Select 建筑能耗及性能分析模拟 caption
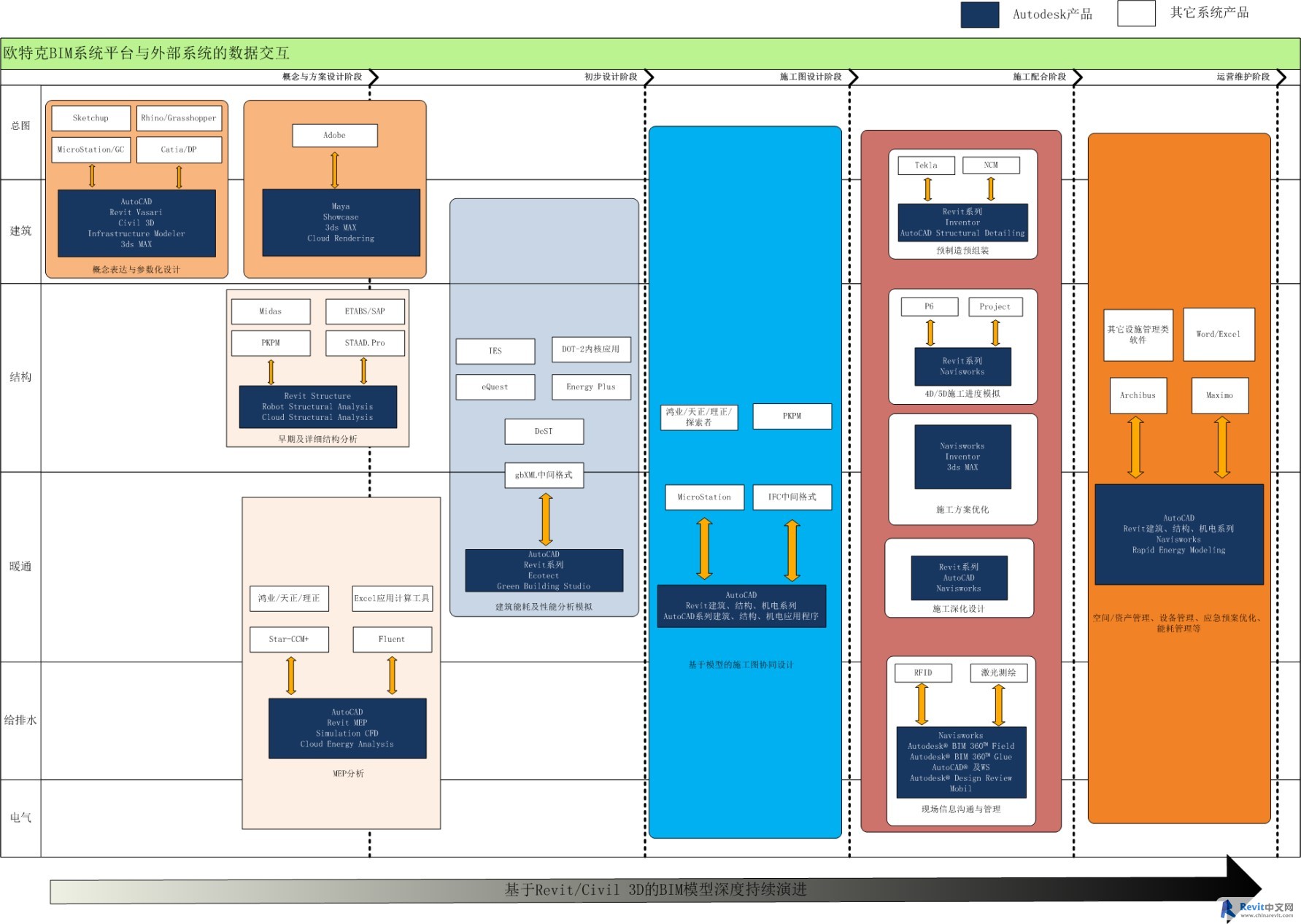 tap(544, 607)
